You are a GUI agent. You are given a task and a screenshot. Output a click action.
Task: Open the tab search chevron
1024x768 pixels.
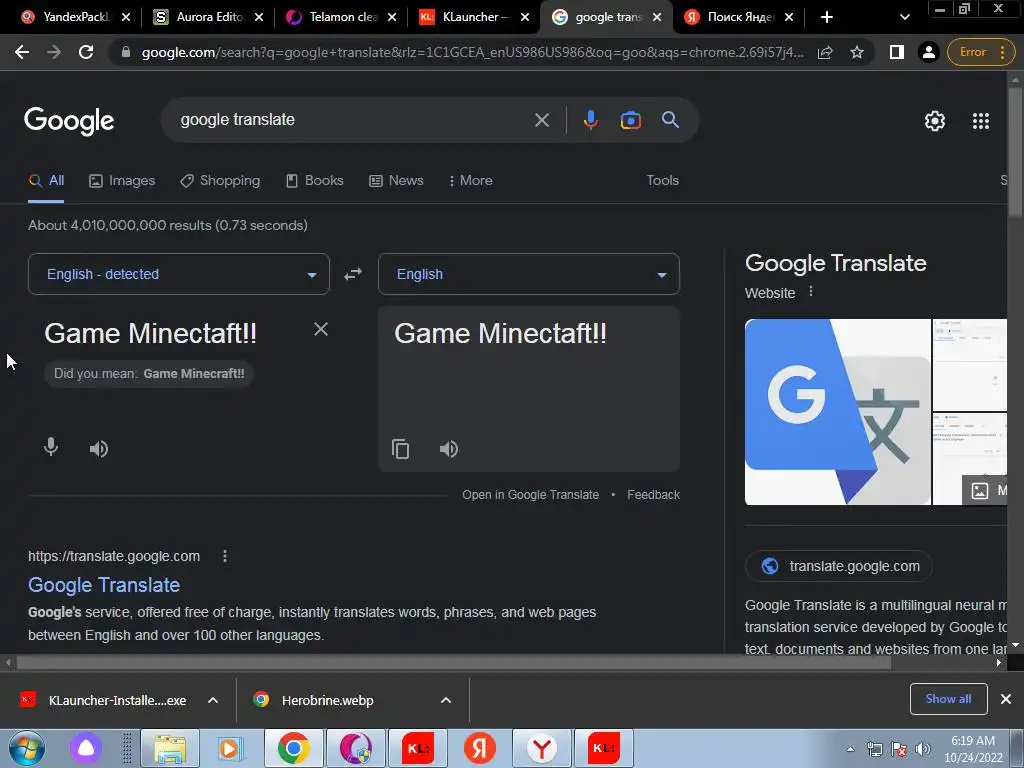coord(904,17)
